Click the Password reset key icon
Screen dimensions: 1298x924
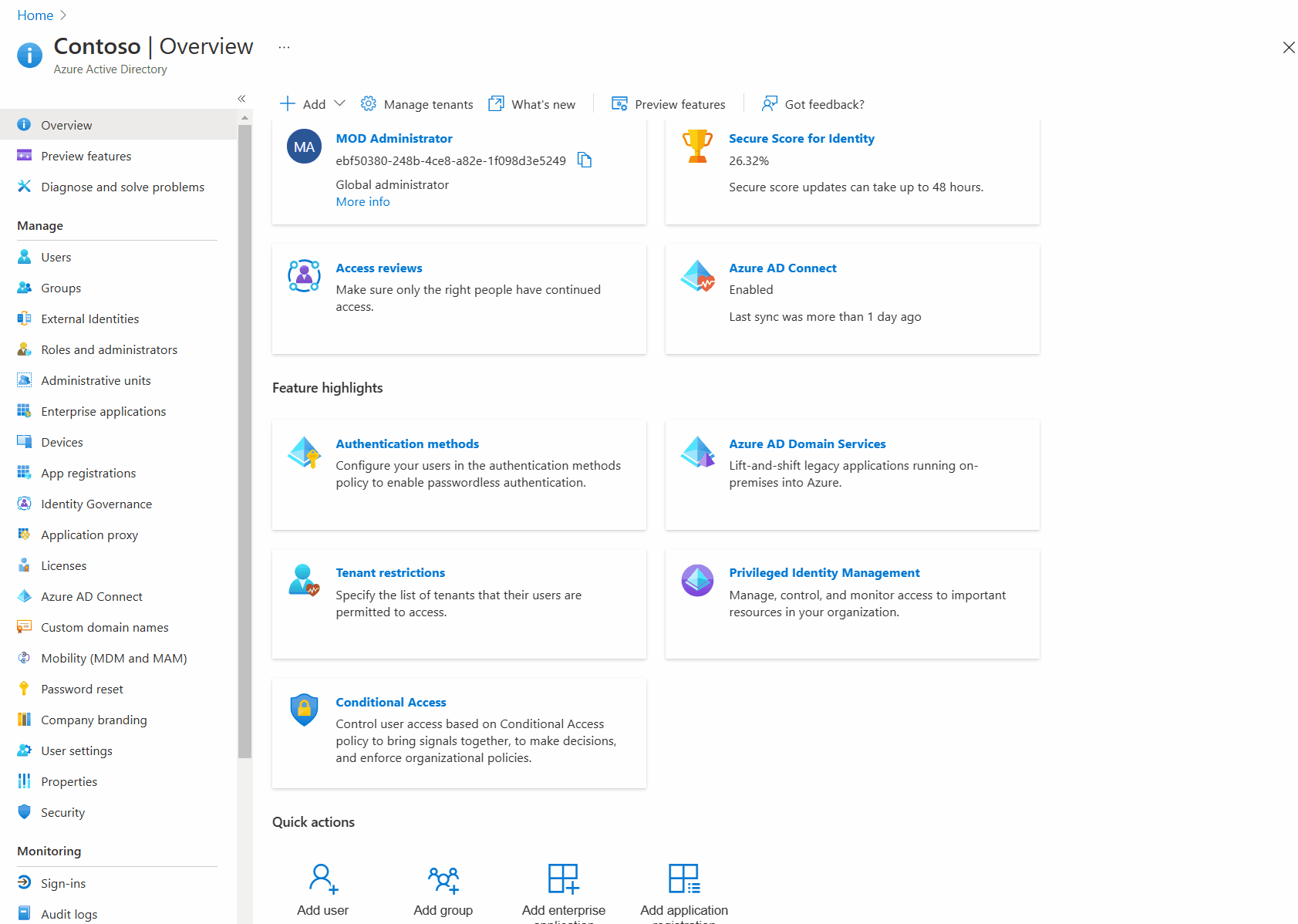point(25,689)
